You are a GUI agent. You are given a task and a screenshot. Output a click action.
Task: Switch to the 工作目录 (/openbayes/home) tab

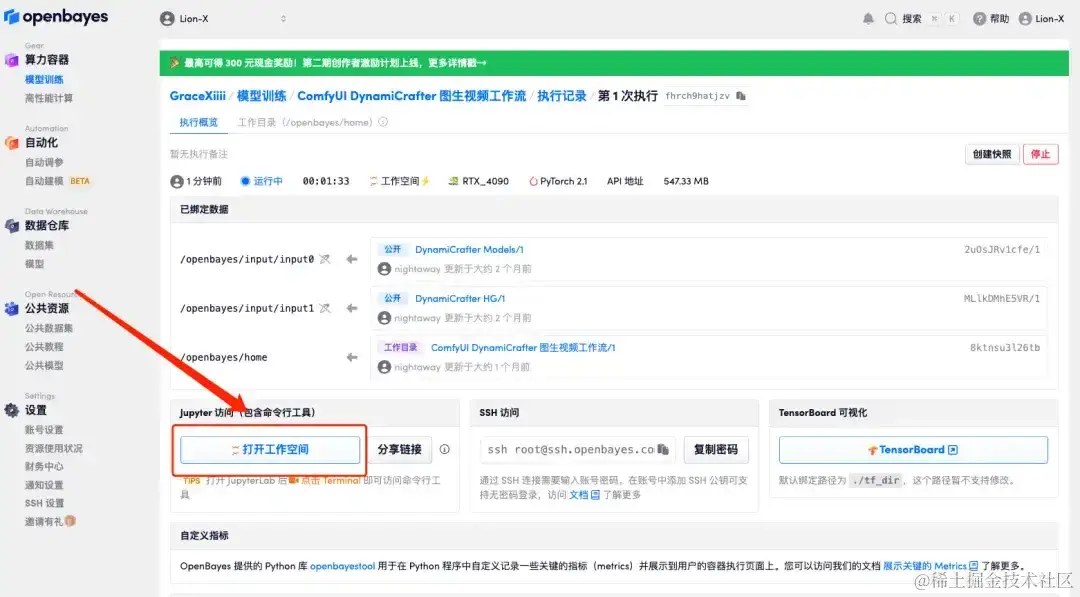click(304, 122)
